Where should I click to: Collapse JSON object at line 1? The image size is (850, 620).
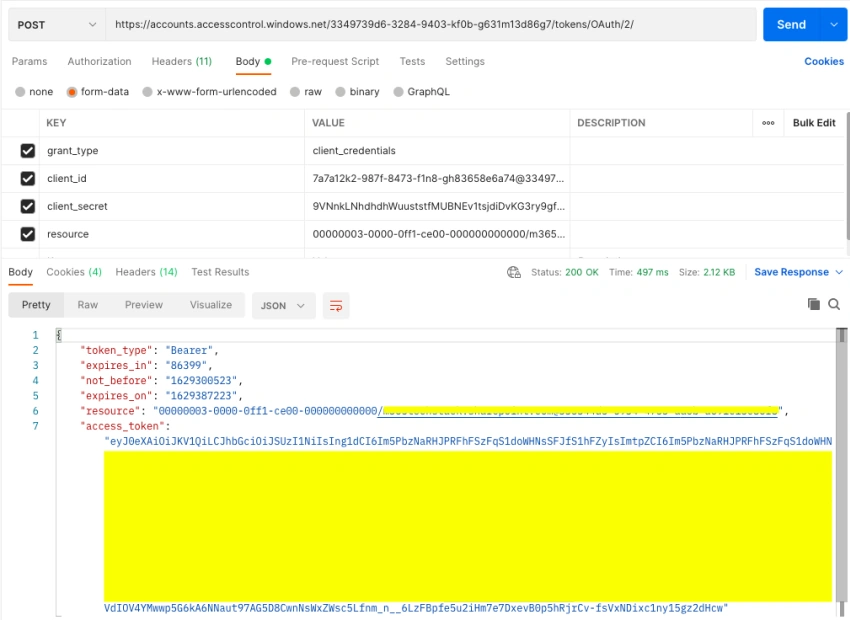coord(59,335)
